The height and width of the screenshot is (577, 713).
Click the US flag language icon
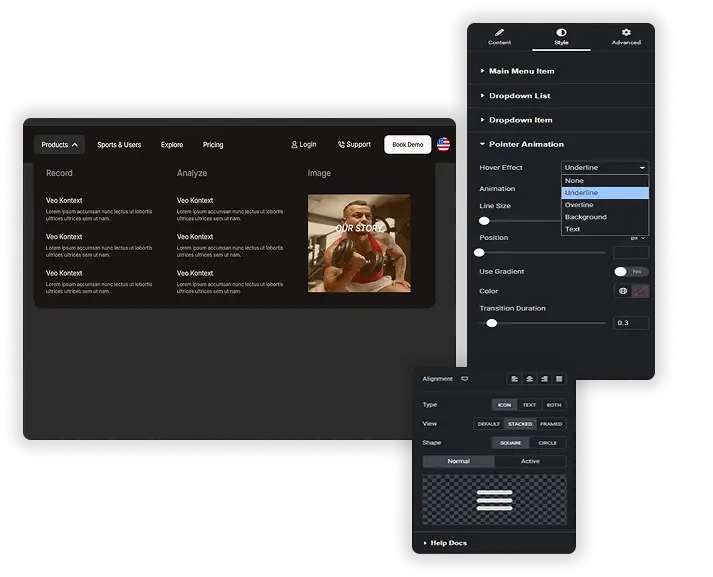coord(443,145)
